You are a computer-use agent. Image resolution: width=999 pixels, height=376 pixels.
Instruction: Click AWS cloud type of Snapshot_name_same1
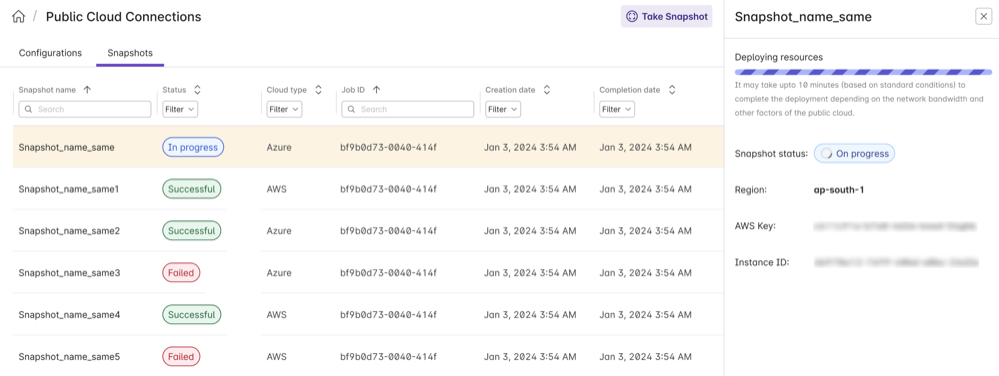pyautogui.click(x=277, y=189)
